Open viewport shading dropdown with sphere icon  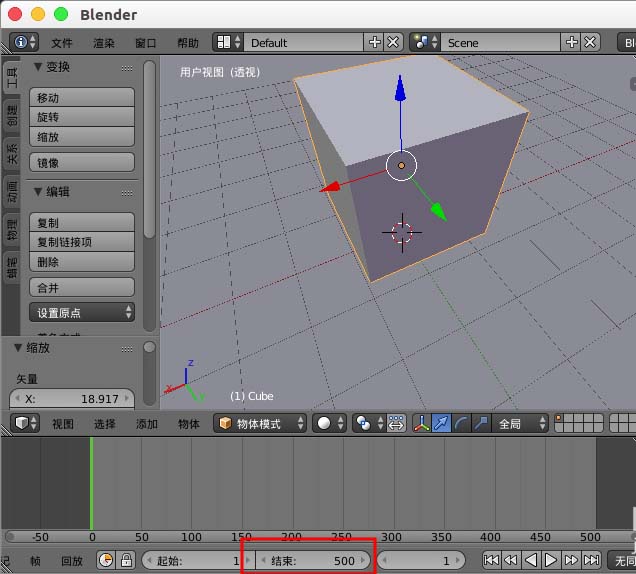(x=329, y=424)
